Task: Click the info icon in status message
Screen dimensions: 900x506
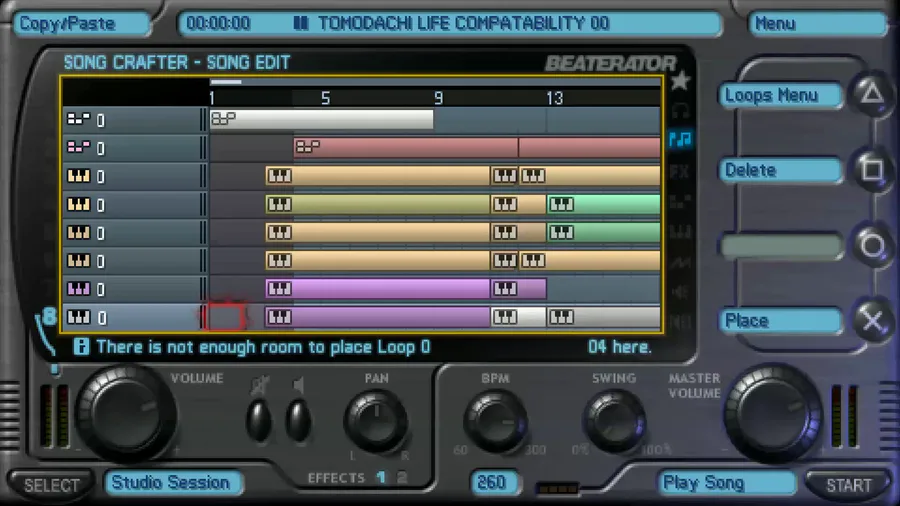Action: [x=82, y=347]
